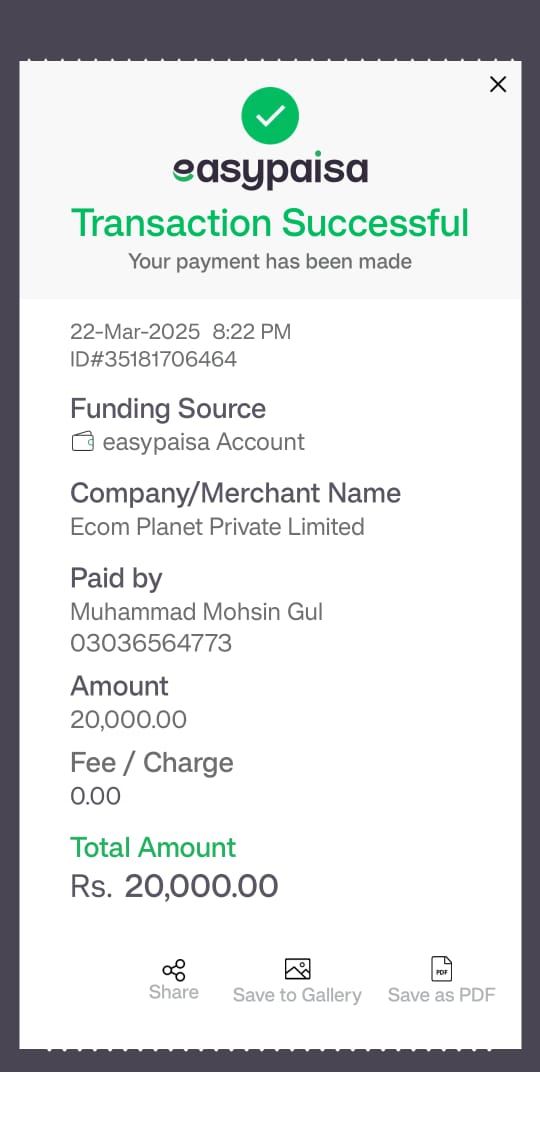Click the green success checkmark icon

(x=270, y=115)
